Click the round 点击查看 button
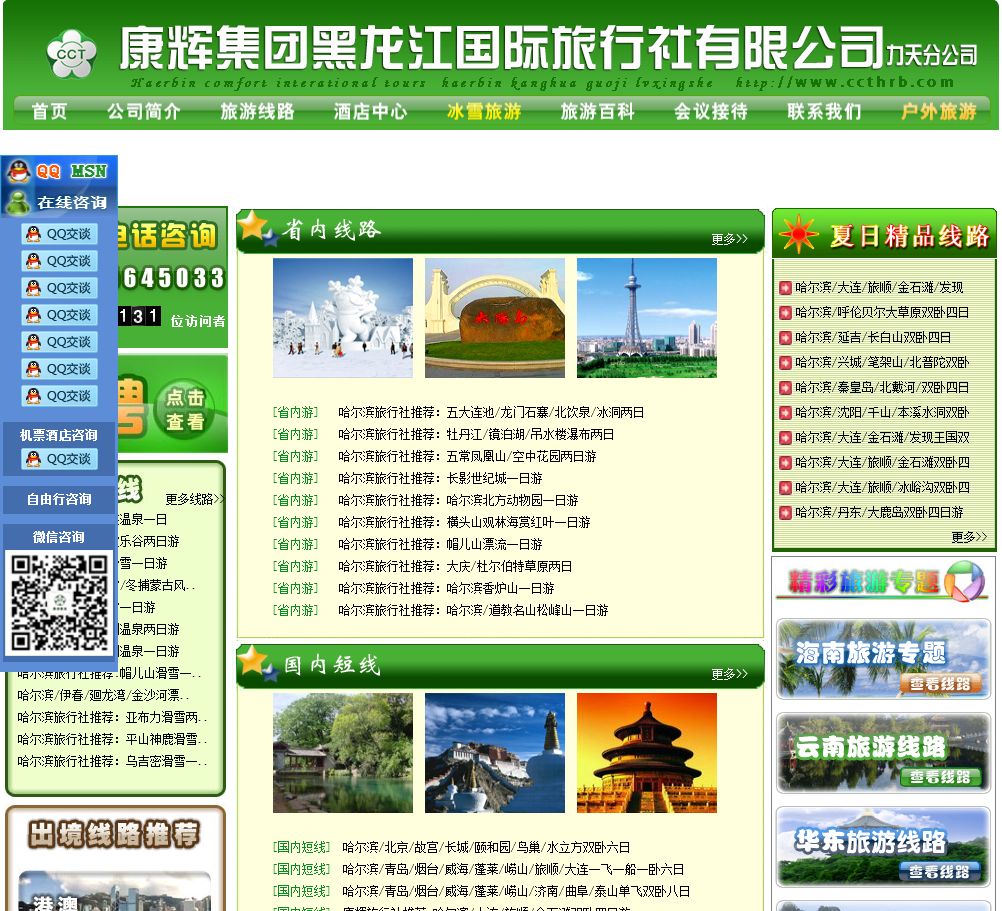The image size is (1002, 911). point(185,409)
